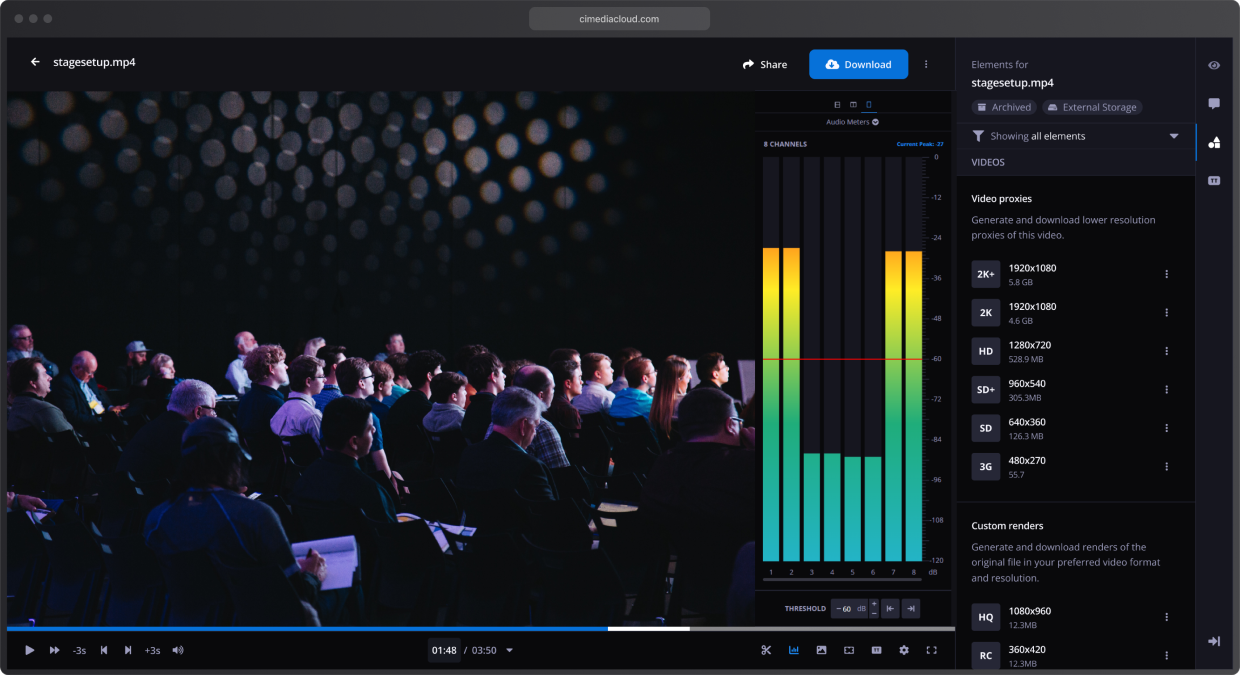Mute the player volume
The height and width of the screenshot is (675, 1240).
pyautogui.click(x=178, y=650)
